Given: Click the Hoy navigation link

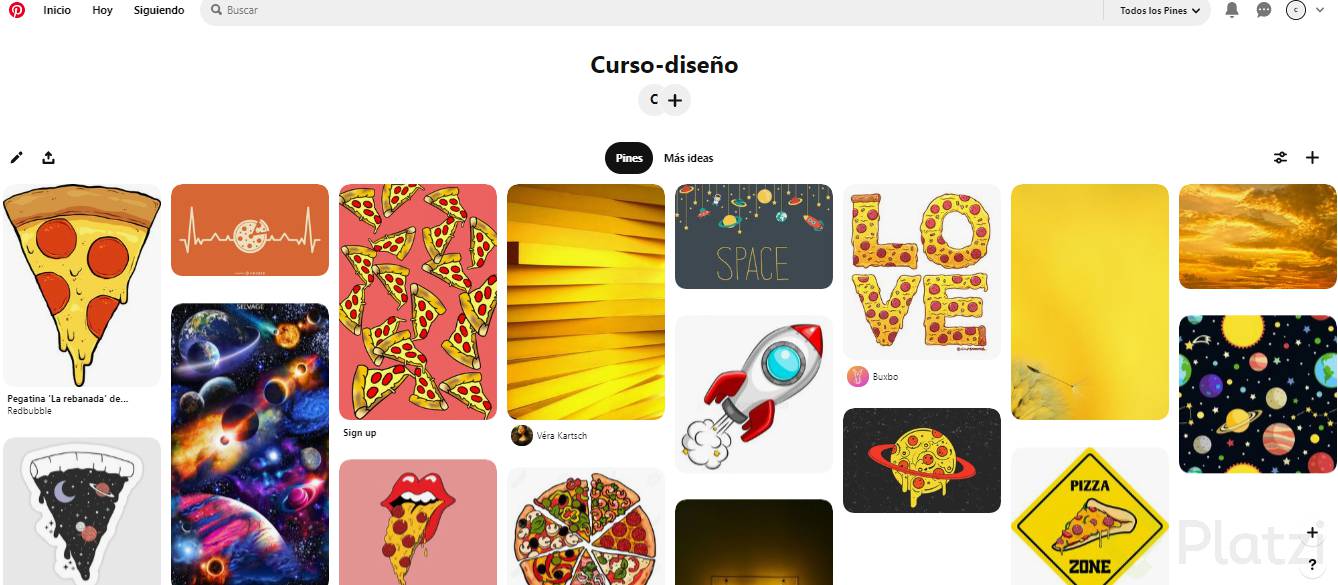Looking at the screenshot, I should [x=102, y=10].
